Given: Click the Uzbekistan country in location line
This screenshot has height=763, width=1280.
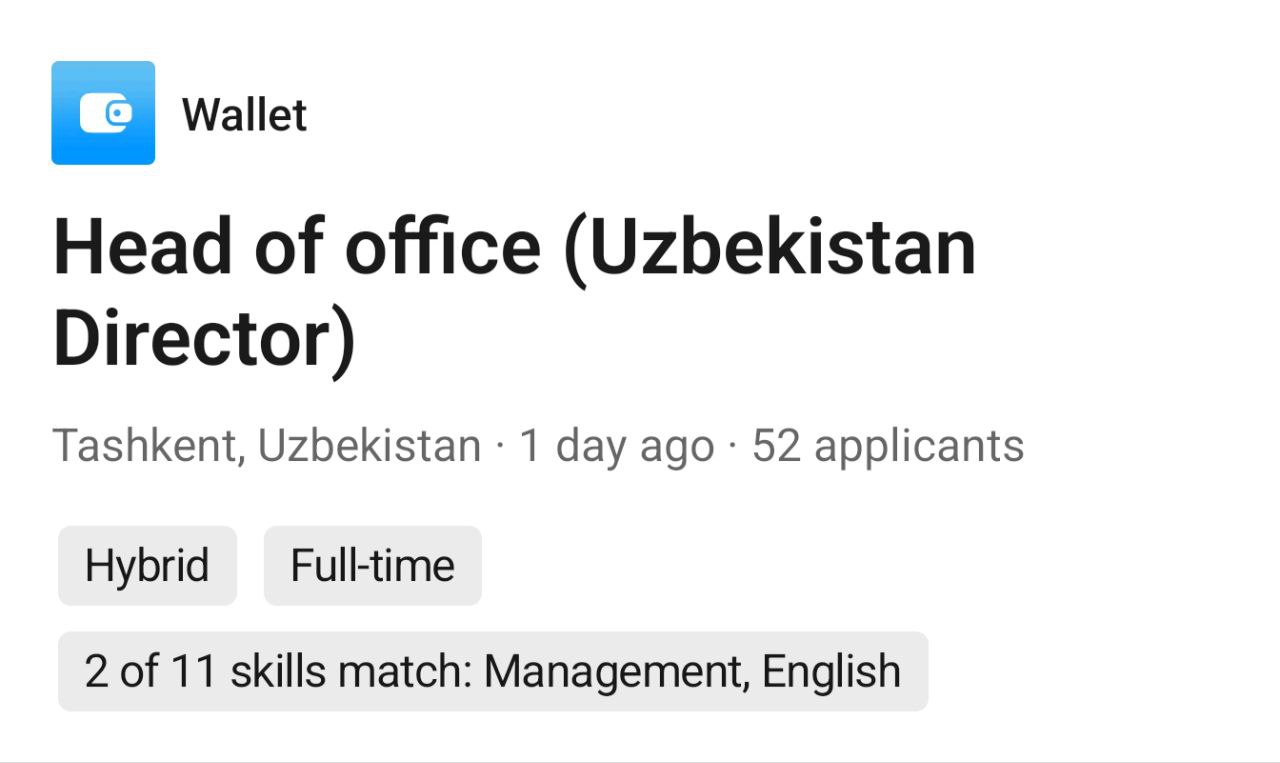Looking at the screenshot, I should [369, 446].
